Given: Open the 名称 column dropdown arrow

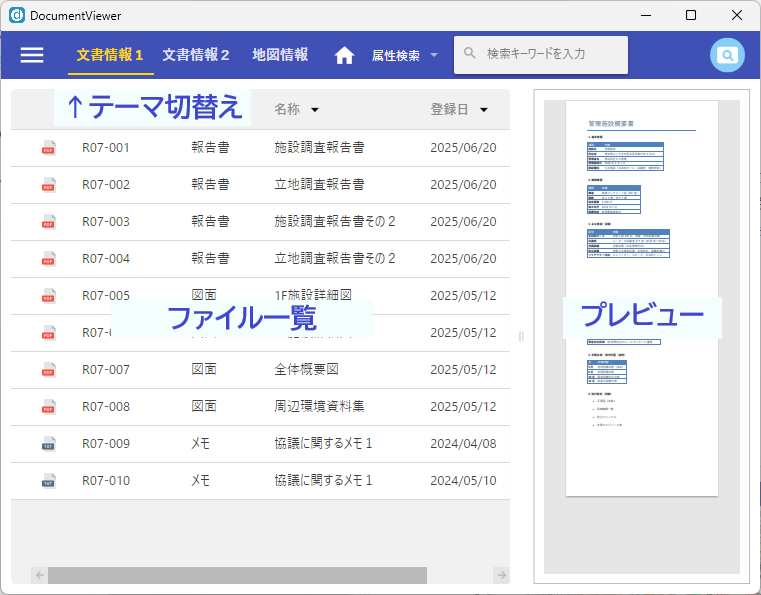Looking at the screenshot, I should (x=314, y=110).
